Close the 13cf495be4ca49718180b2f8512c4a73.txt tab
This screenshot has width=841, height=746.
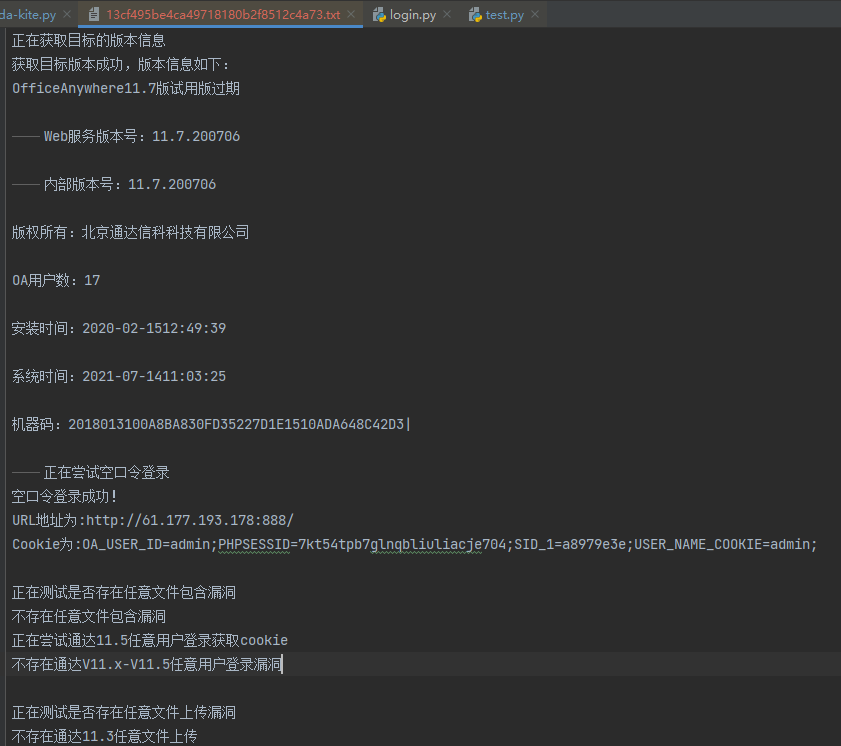click(351, 14)
